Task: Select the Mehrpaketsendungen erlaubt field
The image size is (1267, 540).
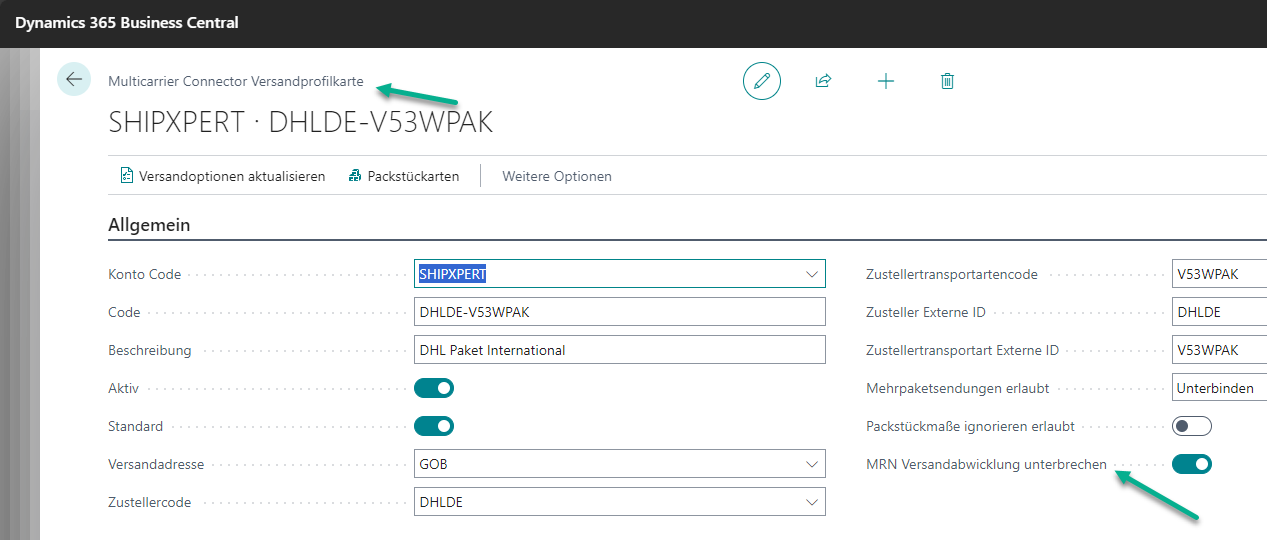Action: click(1218, 388)
